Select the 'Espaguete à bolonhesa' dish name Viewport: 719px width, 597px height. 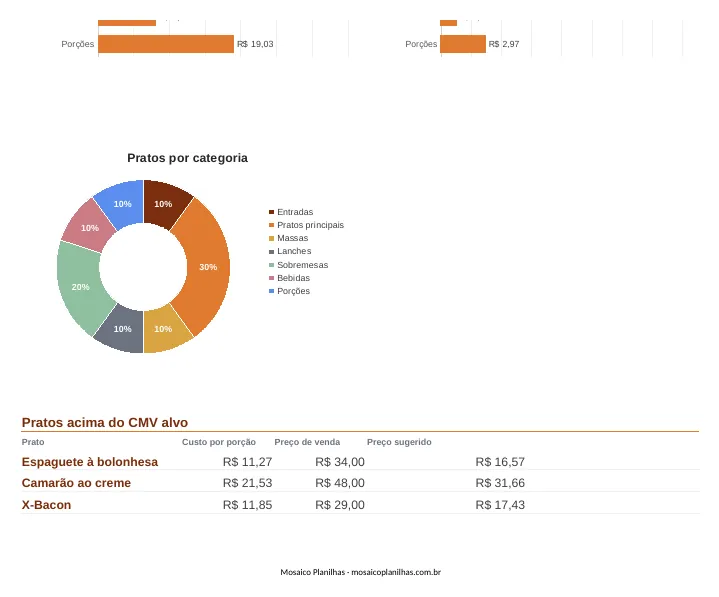tap(90, 462)
